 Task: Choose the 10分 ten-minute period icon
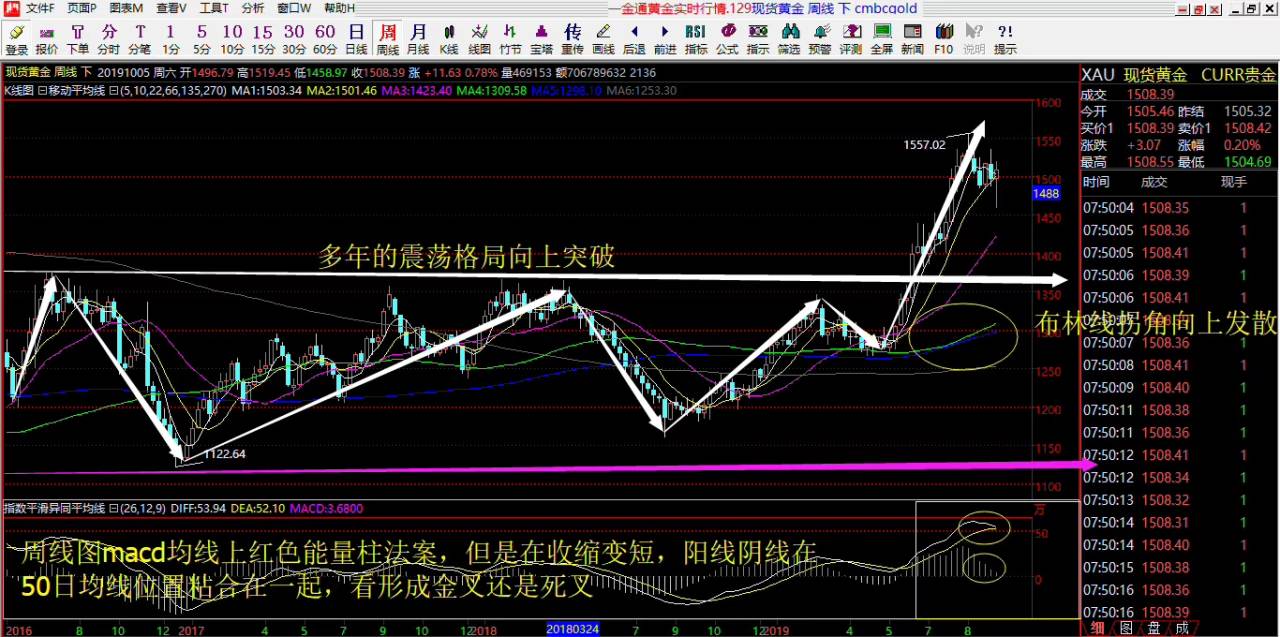pyautogui.click(x=232, y=39)
